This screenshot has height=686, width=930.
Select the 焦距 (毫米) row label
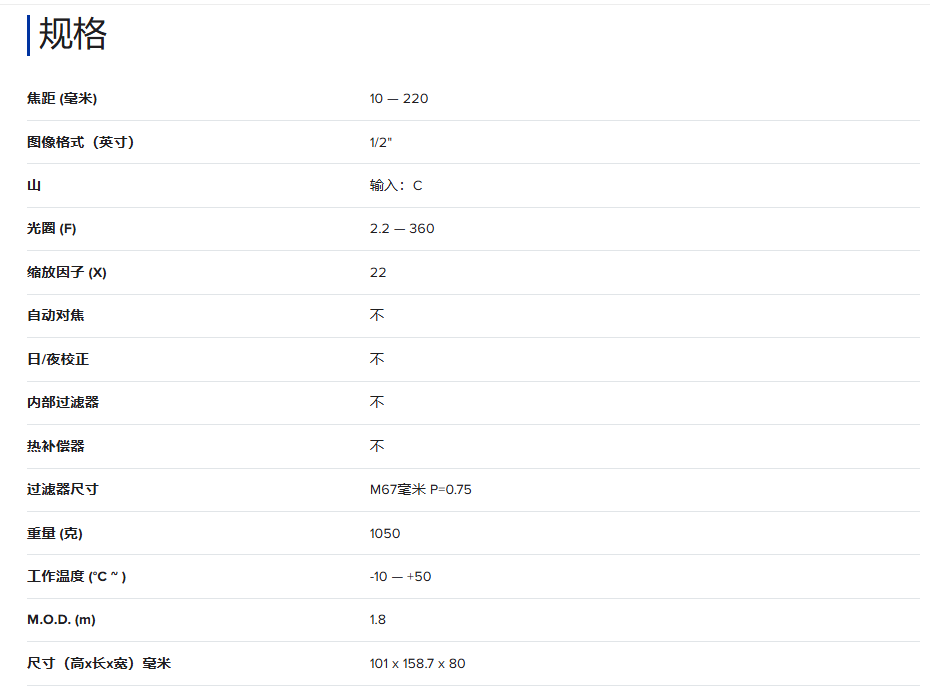point(62,98)
